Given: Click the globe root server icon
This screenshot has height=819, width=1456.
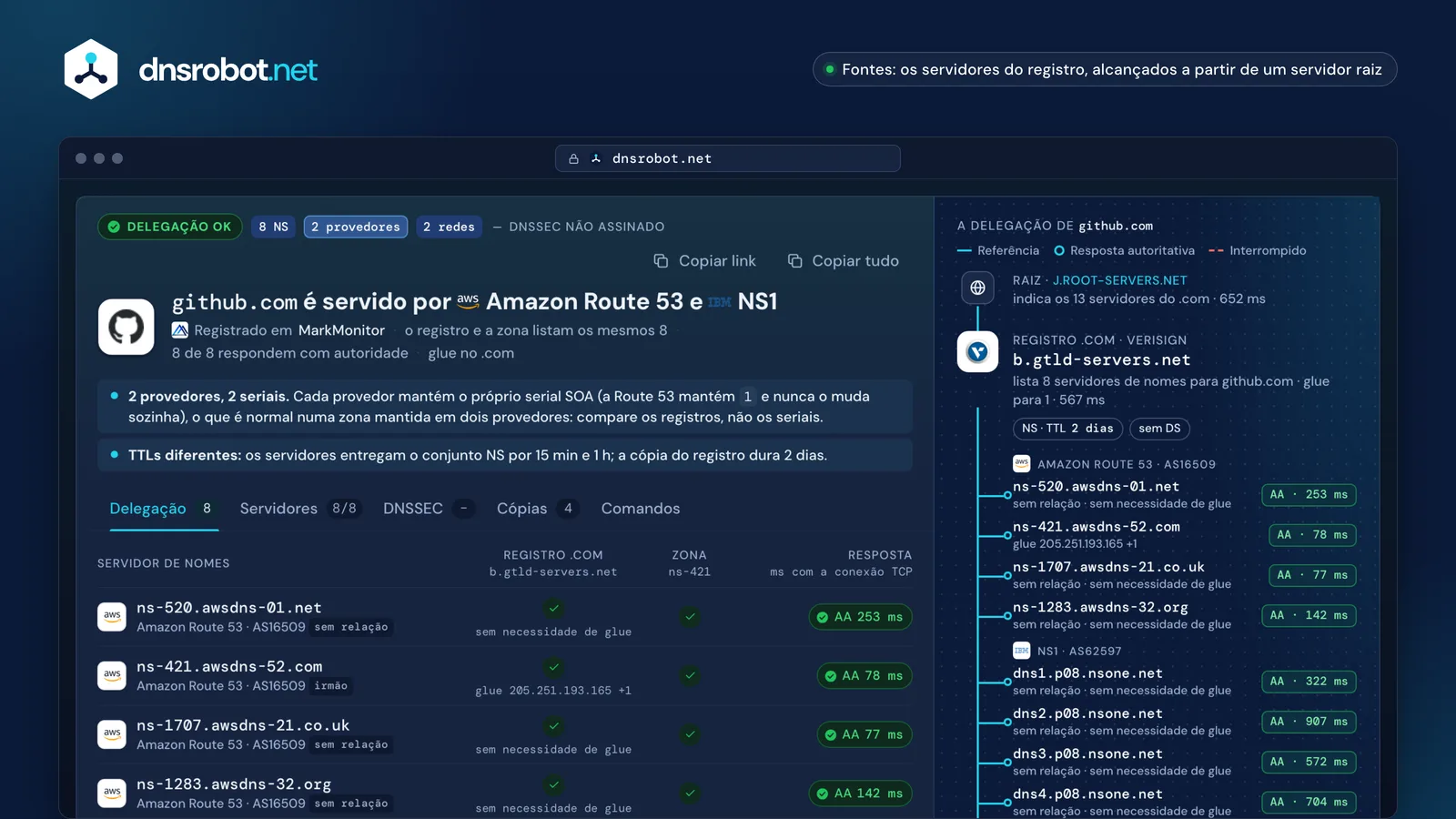Looking at the screenshot, I should pyautogui.click(x=977, y=288).
